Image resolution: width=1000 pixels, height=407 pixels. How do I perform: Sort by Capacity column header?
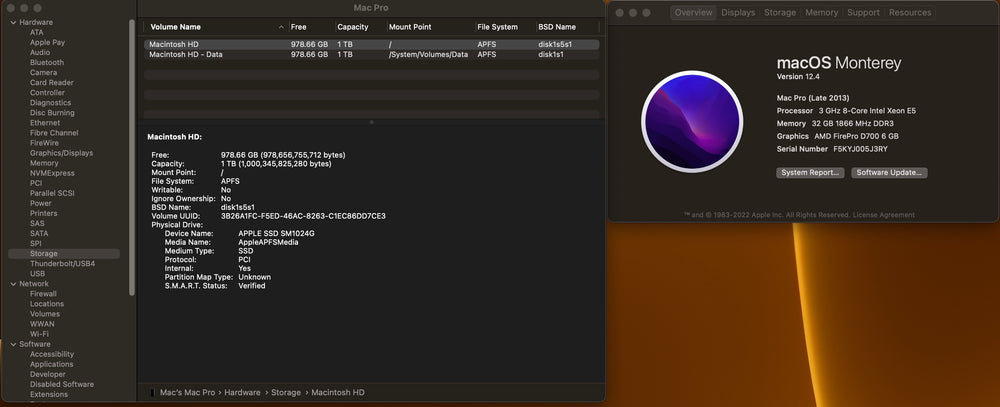[353, 27]
